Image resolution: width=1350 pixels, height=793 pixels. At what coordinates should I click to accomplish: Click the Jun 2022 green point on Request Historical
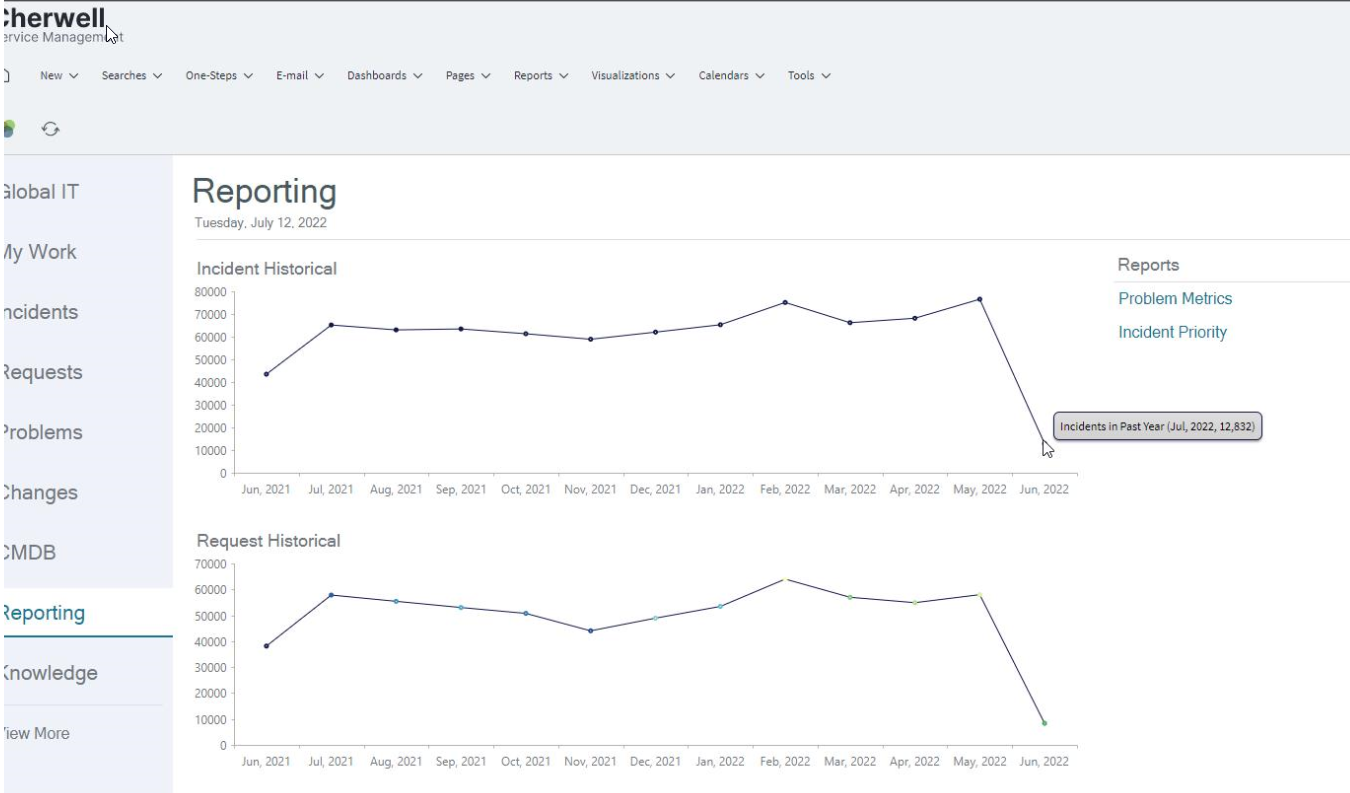tap(1043, 723)
